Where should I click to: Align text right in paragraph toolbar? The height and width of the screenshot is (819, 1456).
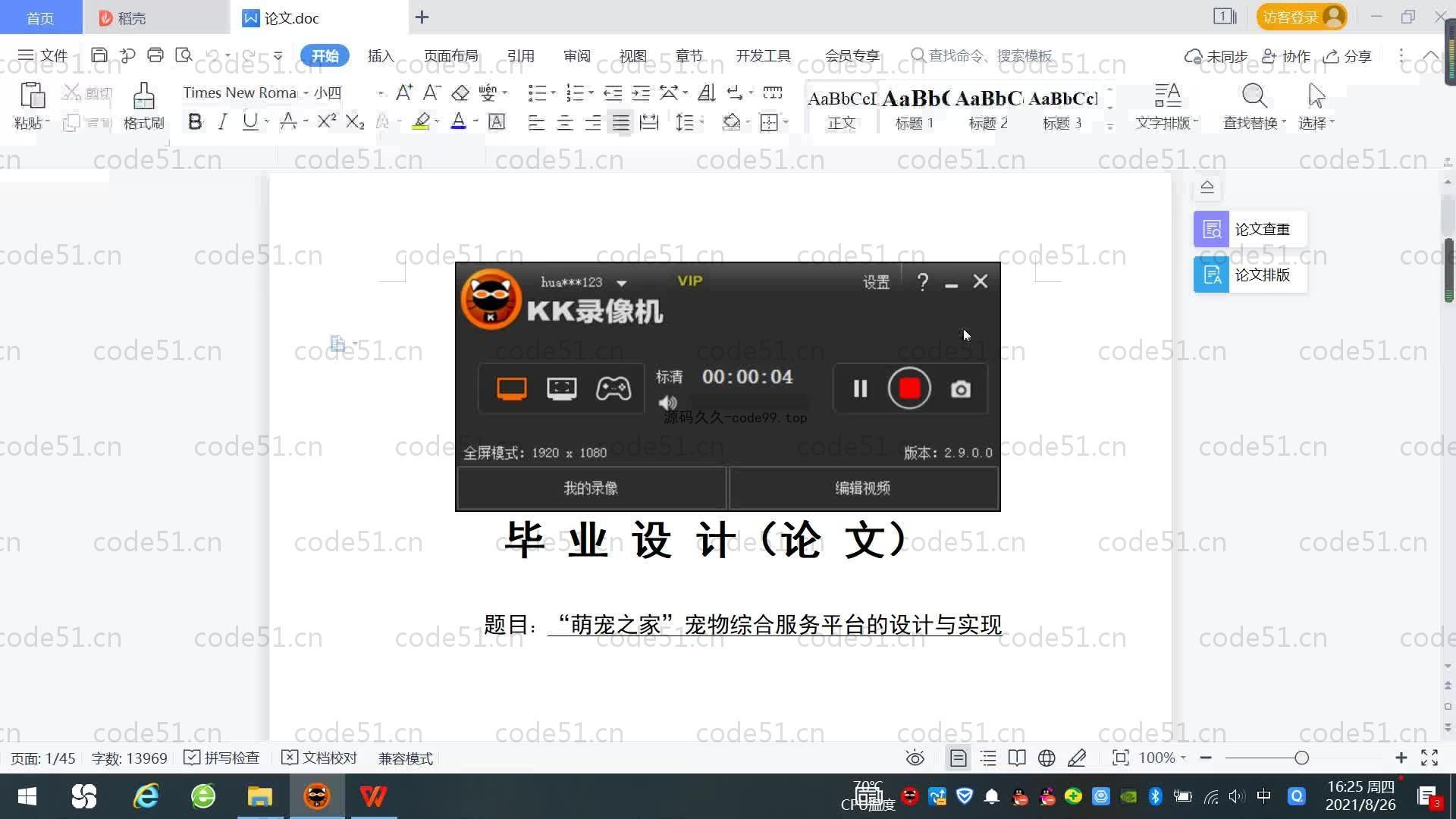point(592,122)
